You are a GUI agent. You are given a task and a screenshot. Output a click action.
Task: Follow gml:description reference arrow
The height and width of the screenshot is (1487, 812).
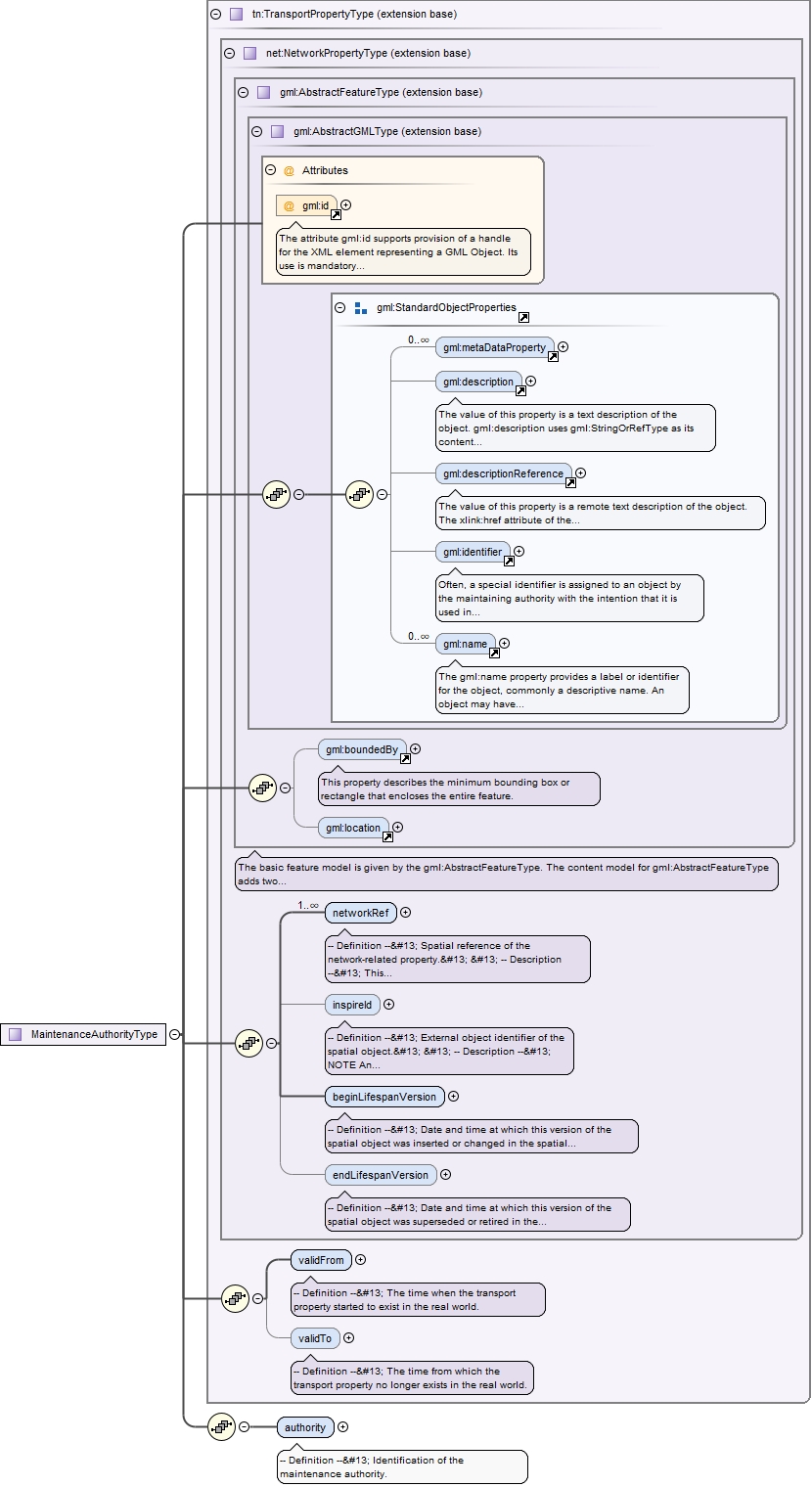coord(520,390)
